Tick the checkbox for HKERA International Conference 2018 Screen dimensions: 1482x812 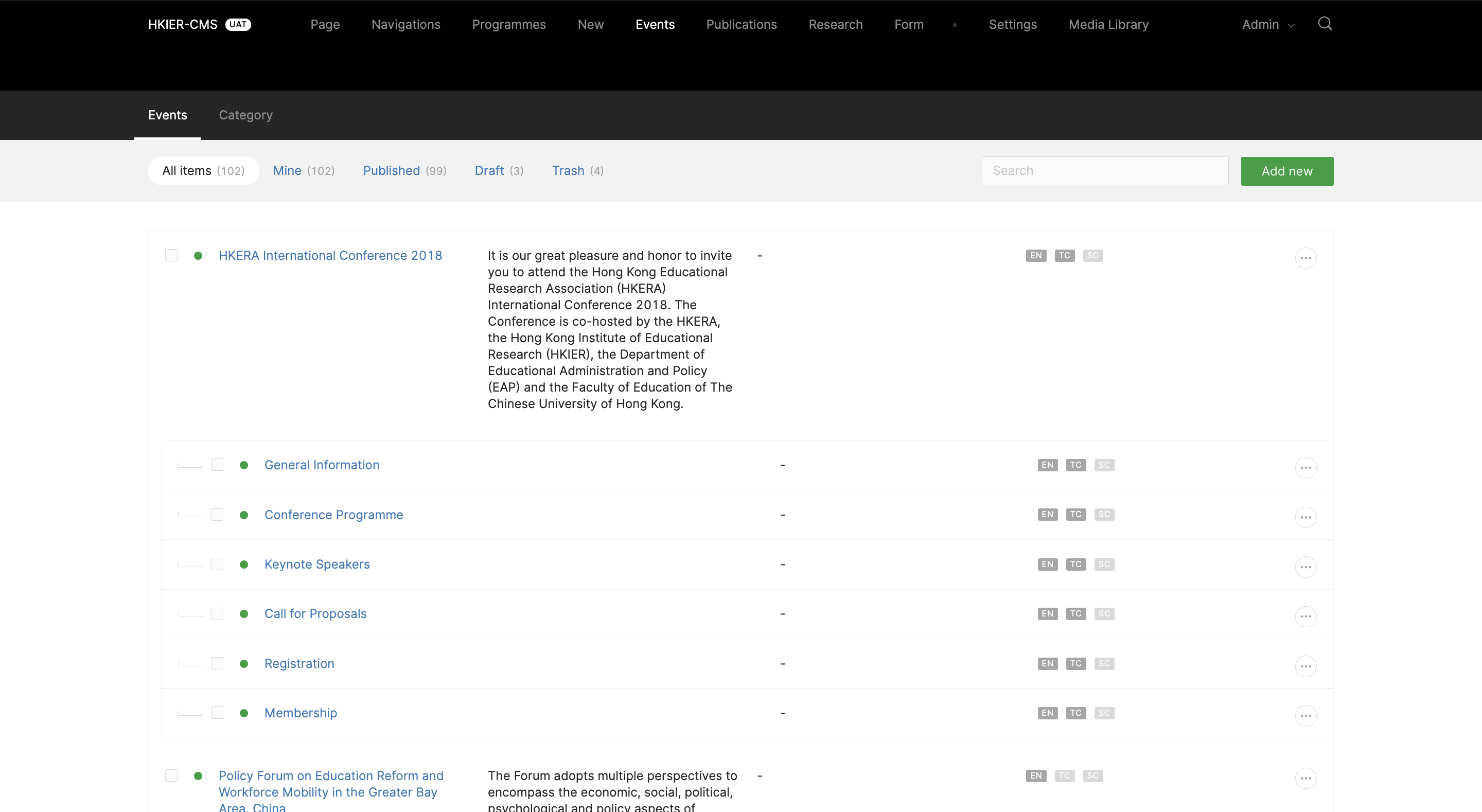[x=171, y=255]
